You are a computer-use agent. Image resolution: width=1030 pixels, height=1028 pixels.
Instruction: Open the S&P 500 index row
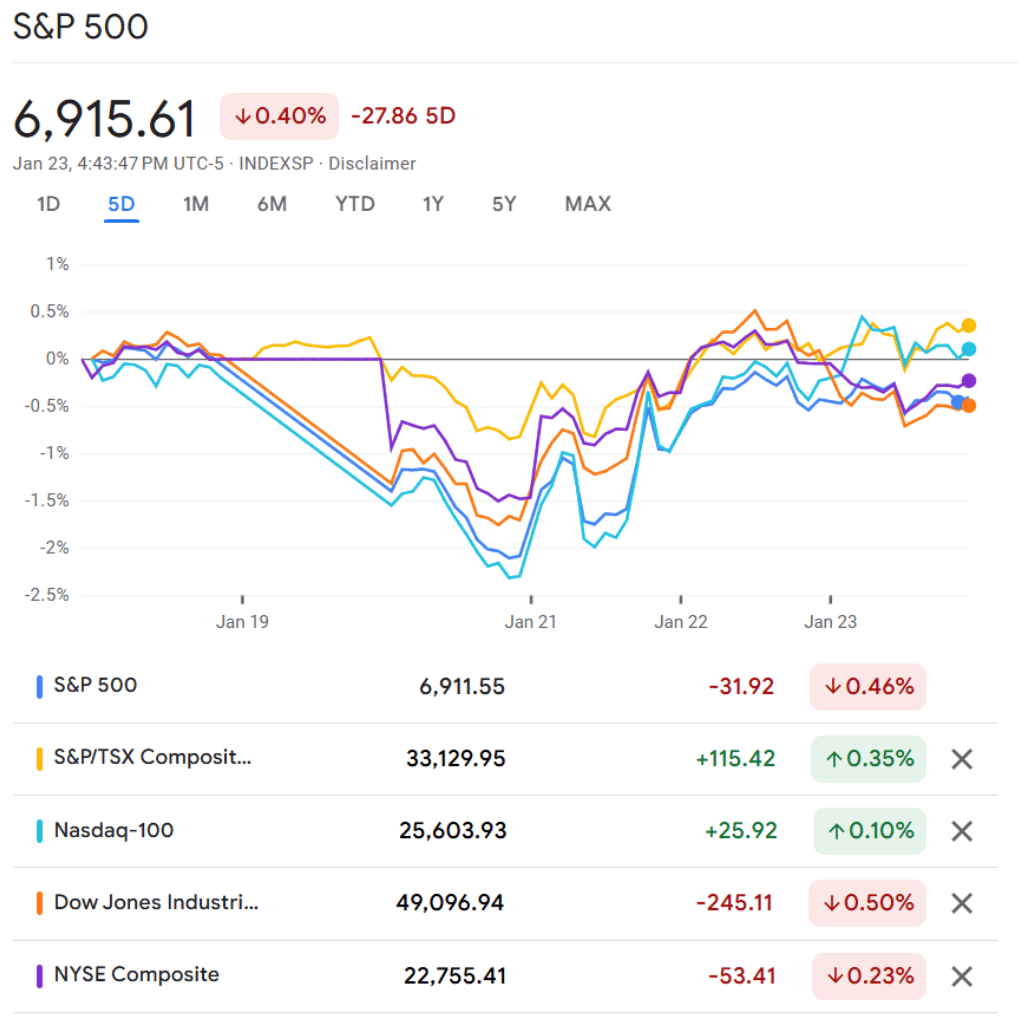tap(96, 686)
